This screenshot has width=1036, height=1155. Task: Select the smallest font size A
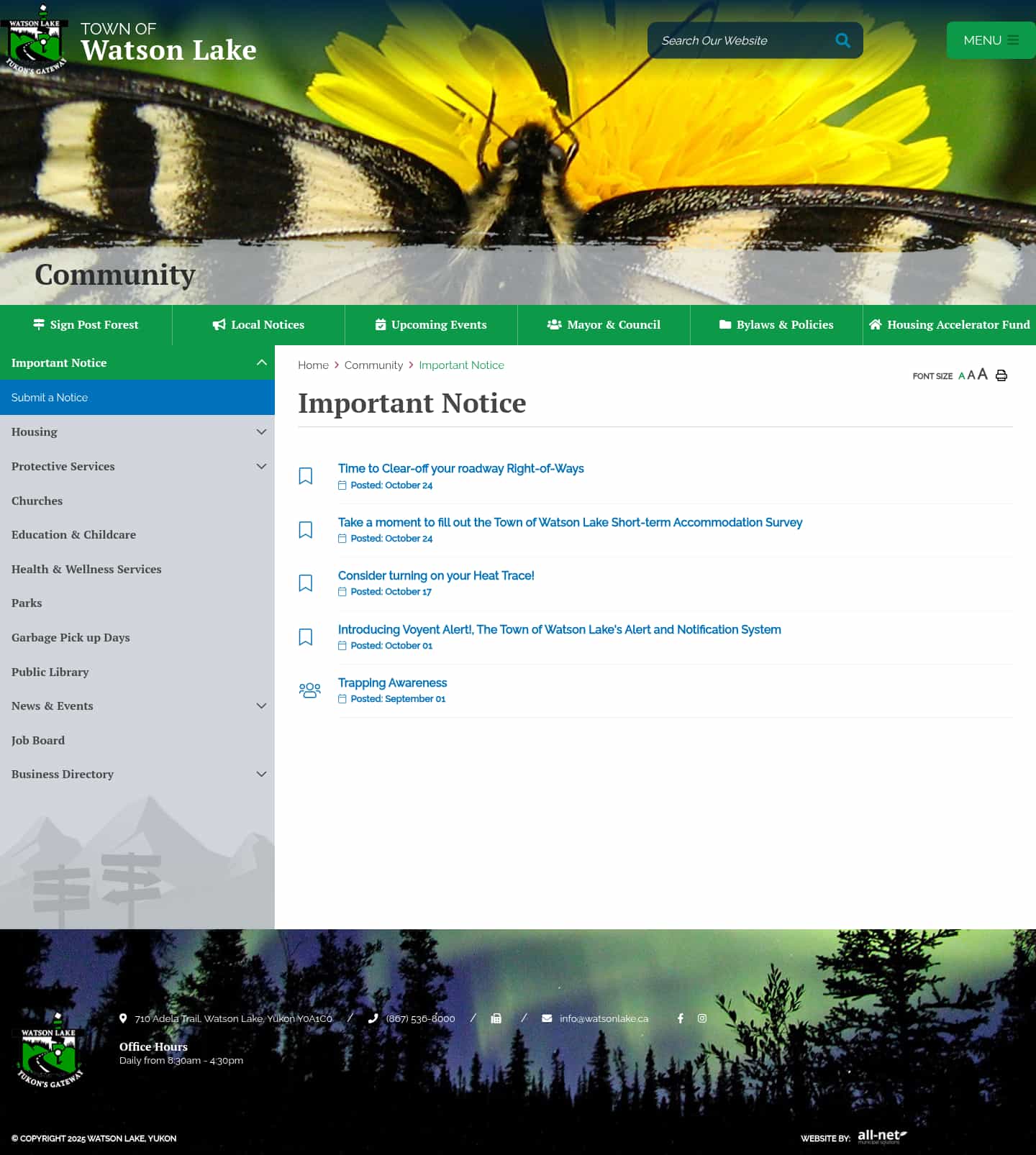click(x=961, y=376)
